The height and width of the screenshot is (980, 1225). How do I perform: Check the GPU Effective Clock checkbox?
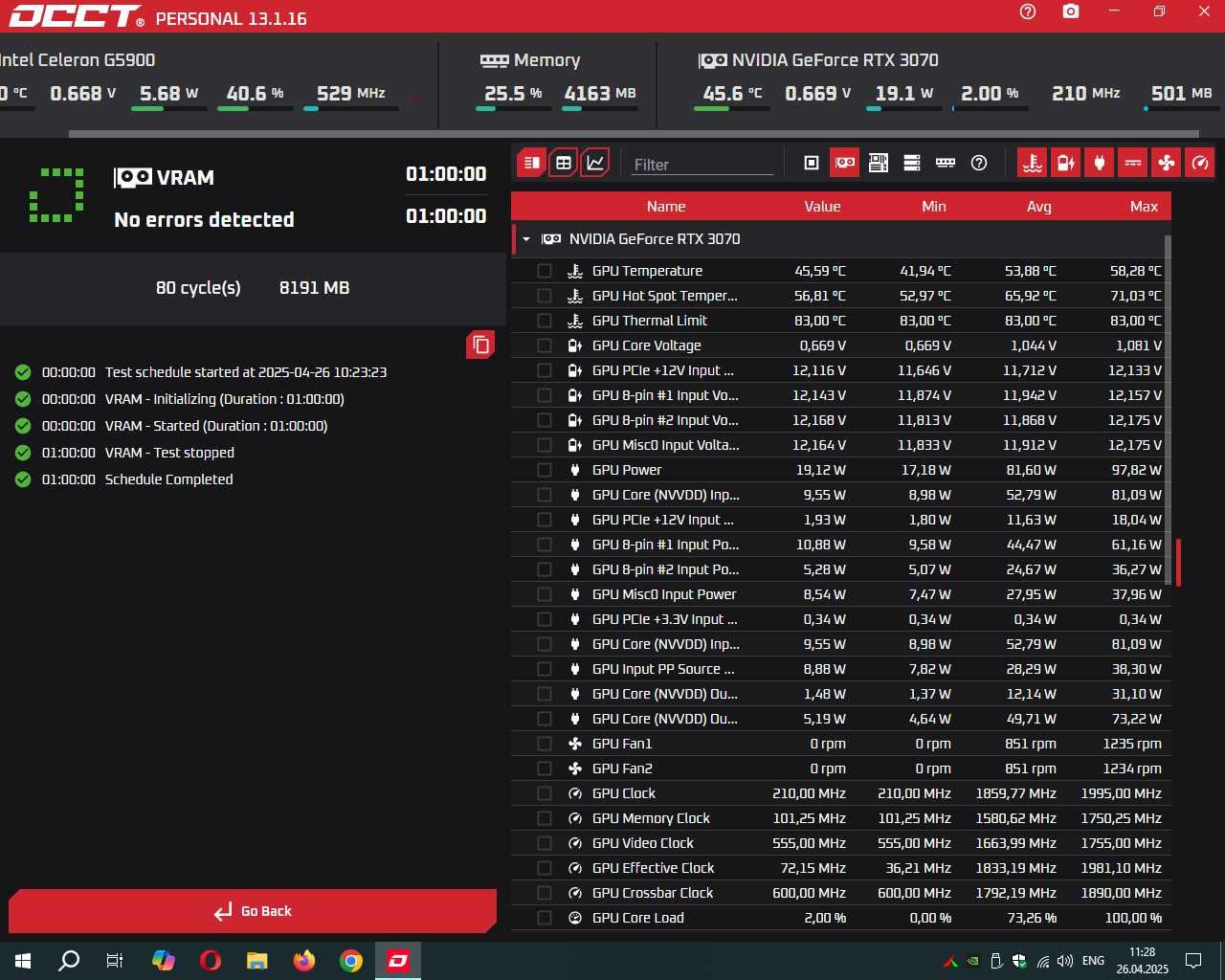point(545,868)
